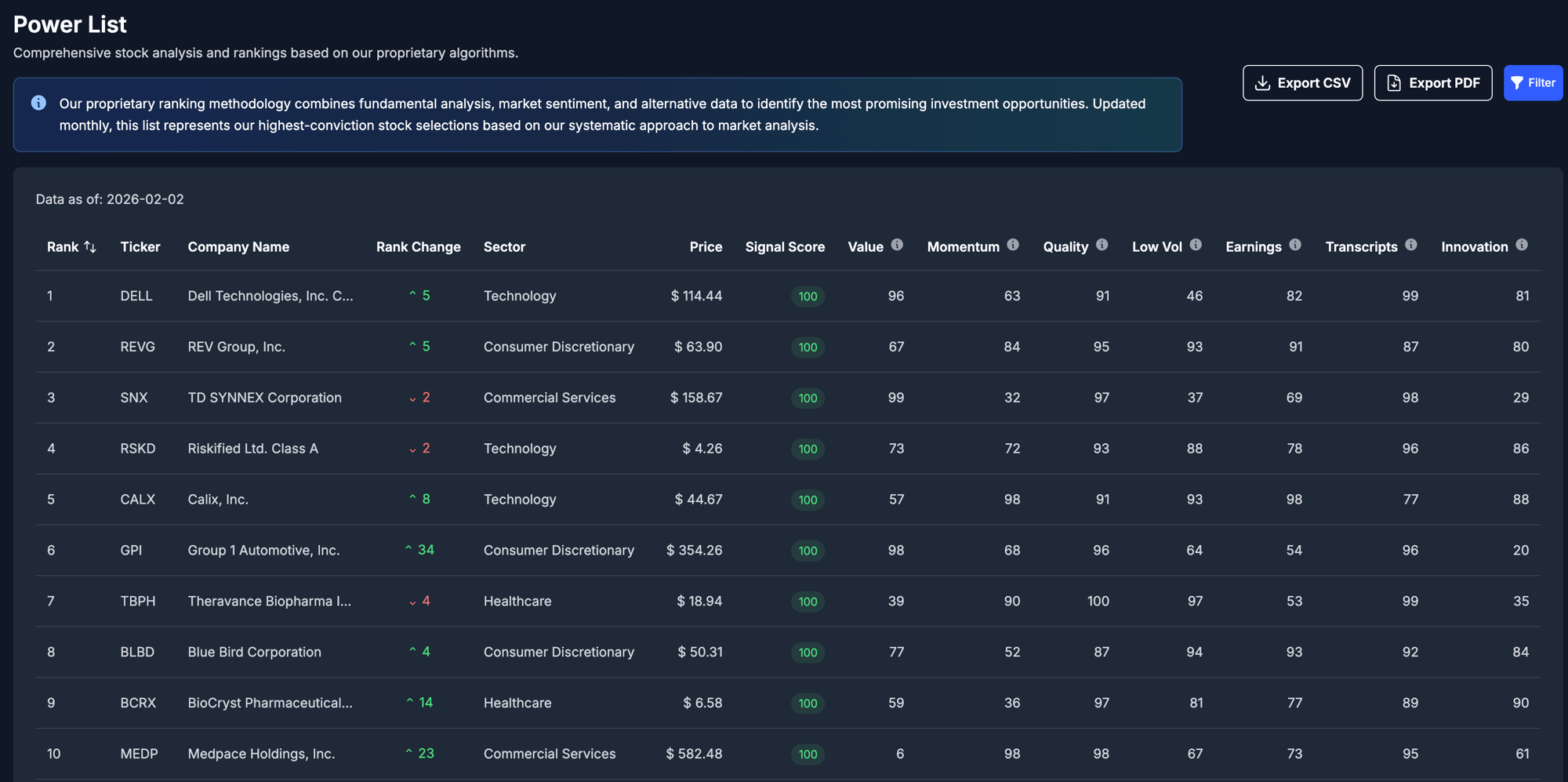
Task: Click the Transcripts column info icon
Action: 1411,245
